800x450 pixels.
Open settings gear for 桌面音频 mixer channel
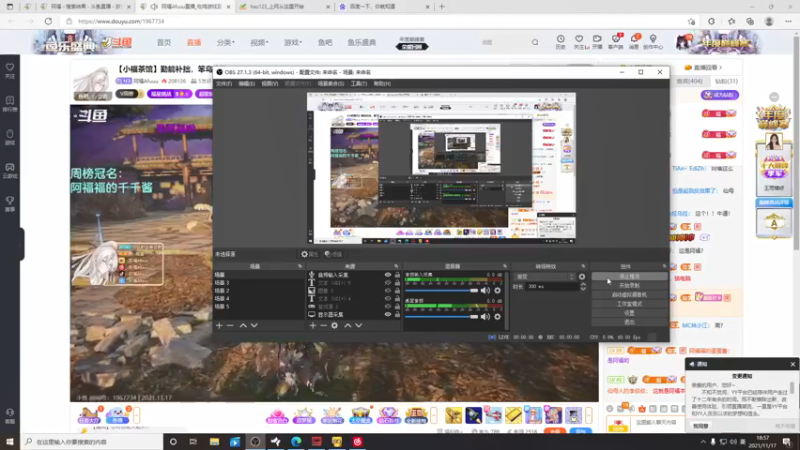point(497,317)
